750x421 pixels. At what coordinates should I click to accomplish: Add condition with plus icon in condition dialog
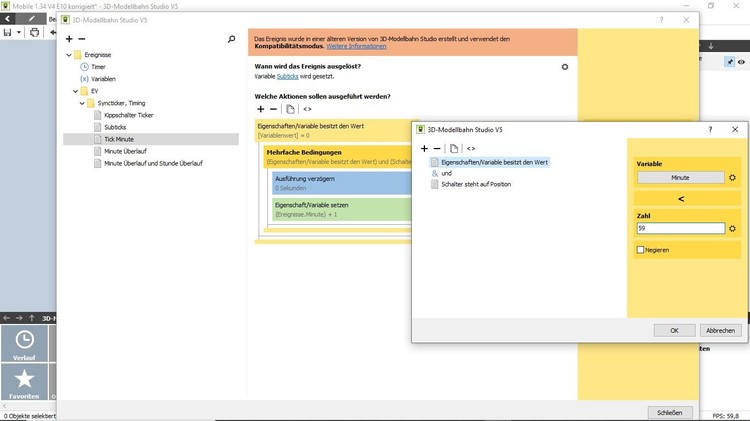click(x=424, y=148)
